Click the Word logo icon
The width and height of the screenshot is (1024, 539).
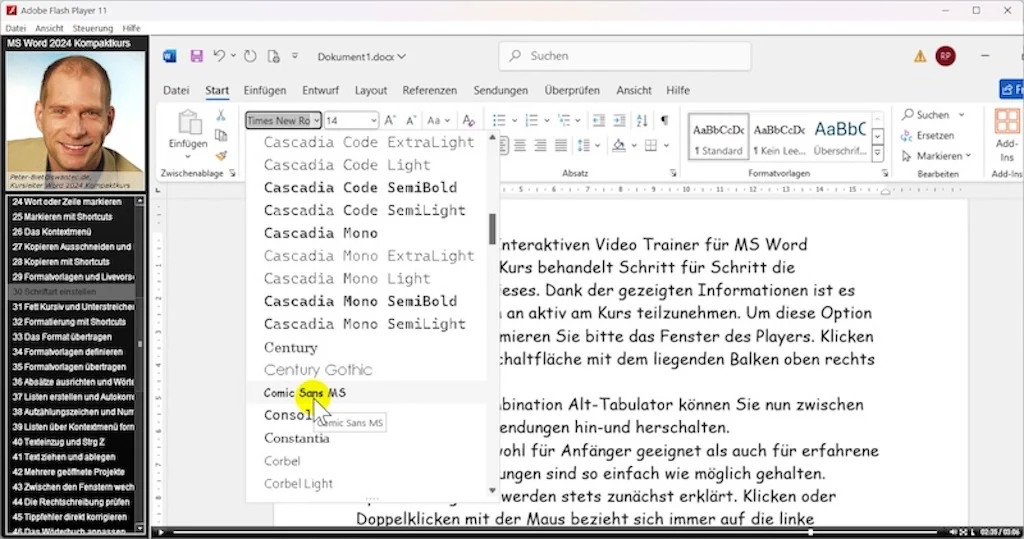(x=170, y=56)
